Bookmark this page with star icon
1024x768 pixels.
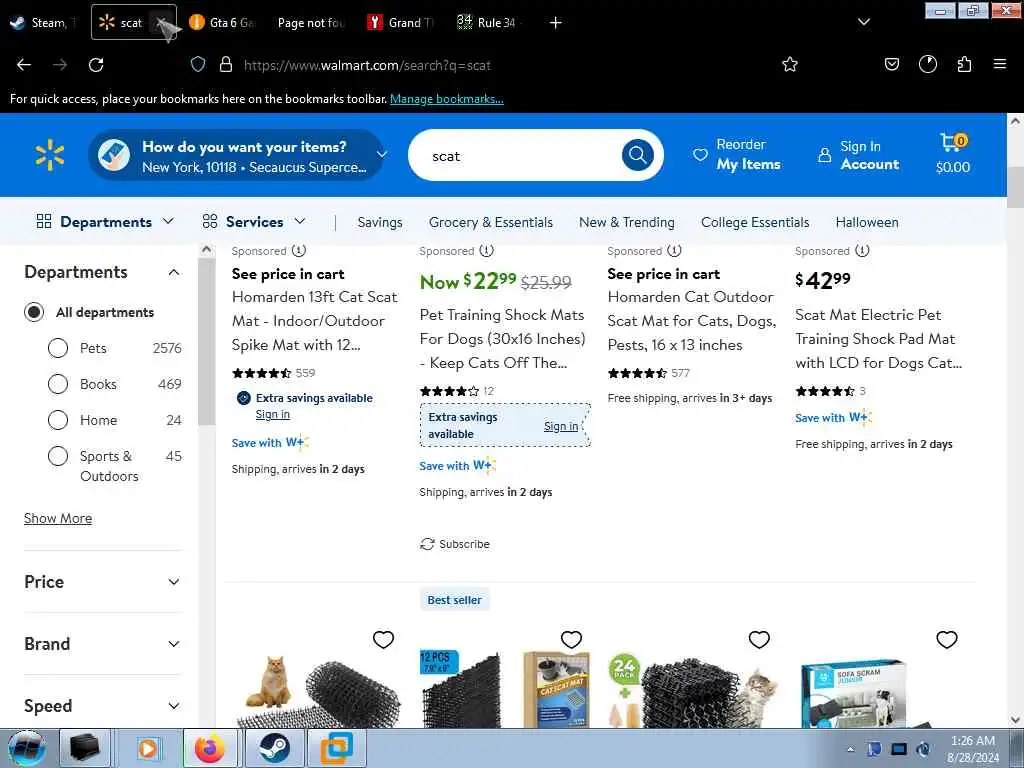click(790, 64)
